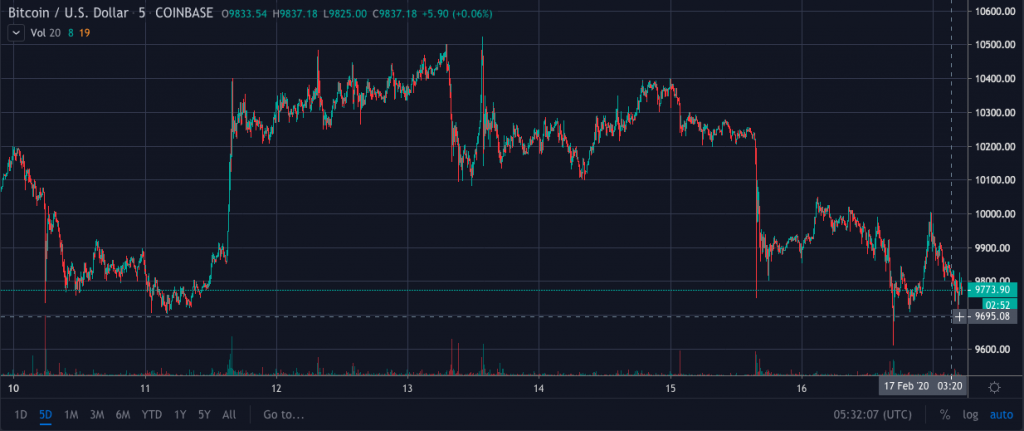Viewport: 1024px width, 431px height.
Task: Open chart settings gear icon
Action: click(x=995, y=387)
